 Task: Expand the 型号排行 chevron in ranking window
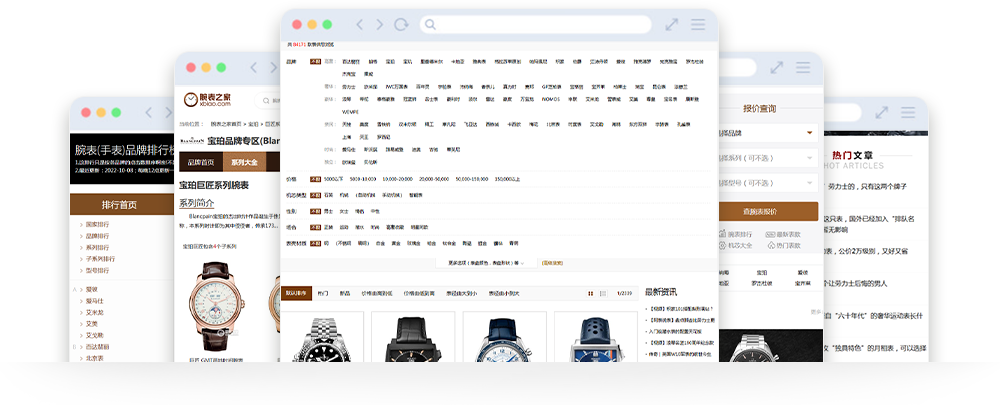(81, 270)
